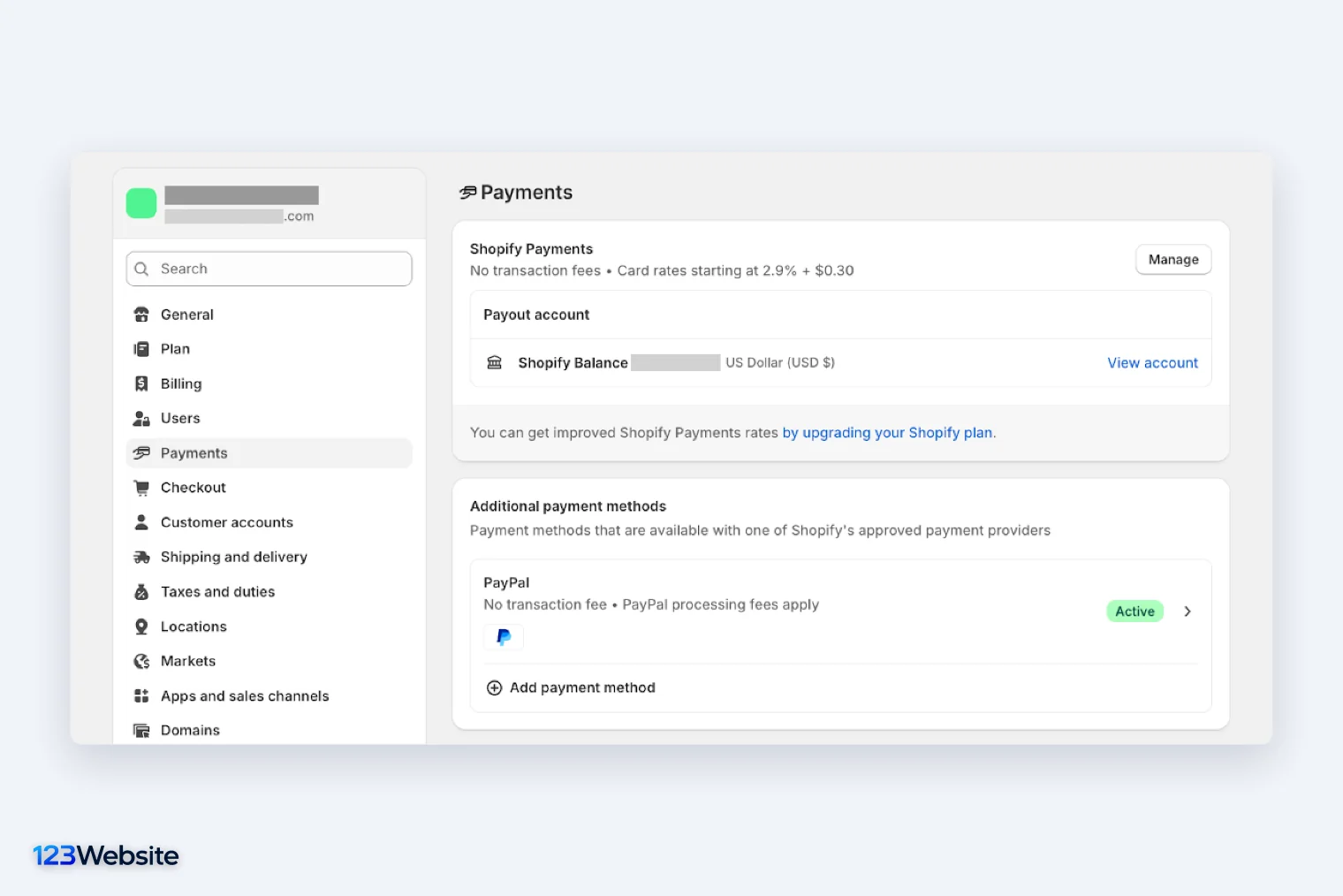The height and width of the screenshot is (896, 1343).
Task: Open Checkout settings
Action: (269, 488)
